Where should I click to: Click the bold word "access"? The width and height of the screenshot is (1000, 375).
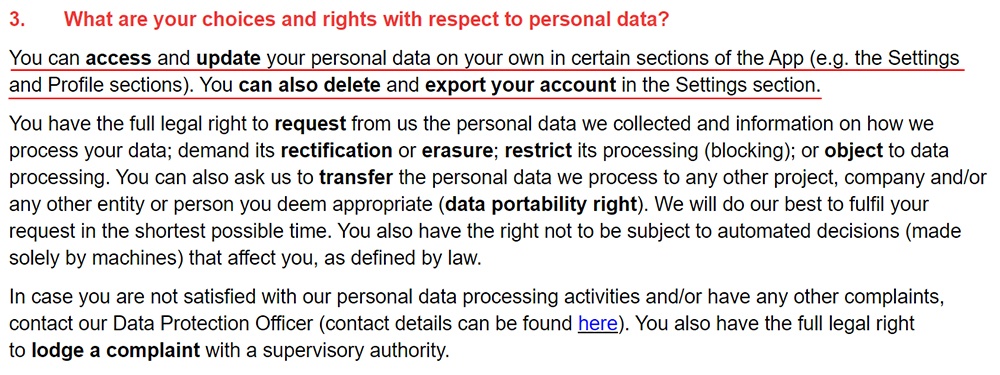coord(119,59)
